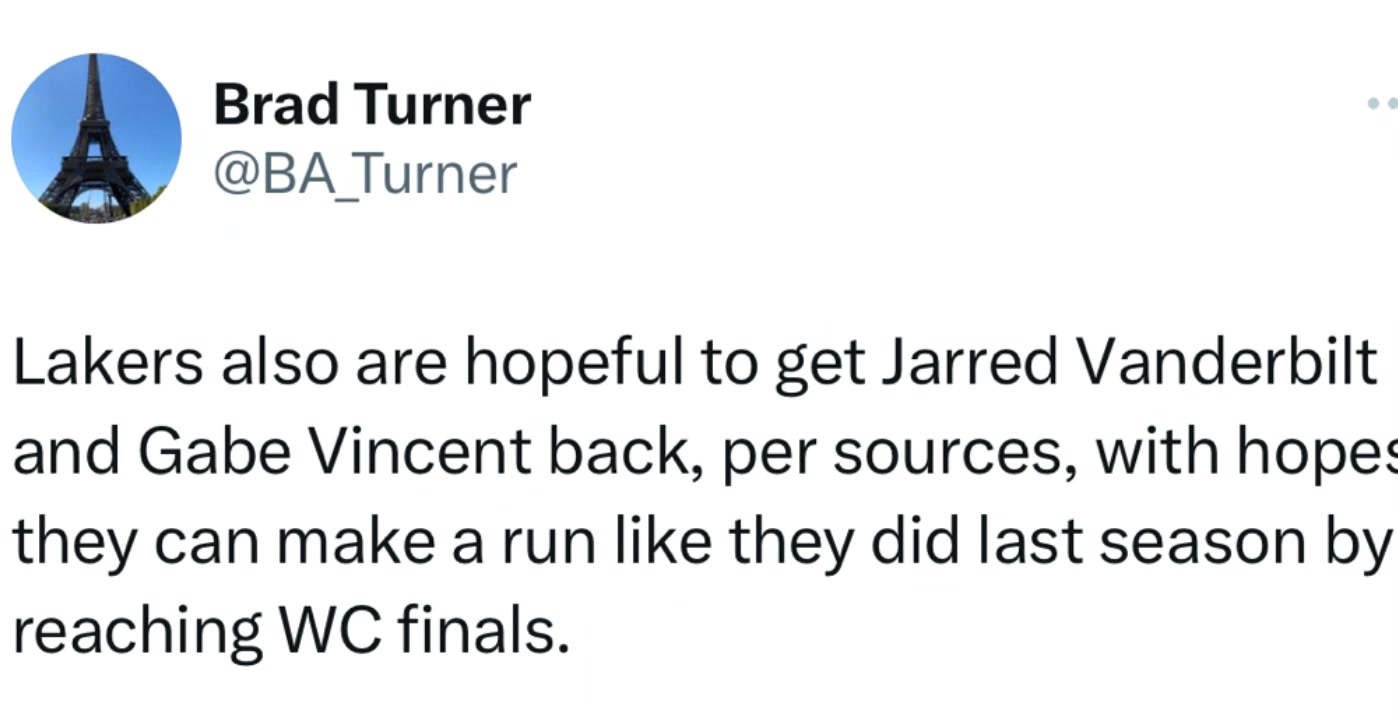Click the @BA_Turner handle
Viewport: 1398px width, 720px height.
365,174
